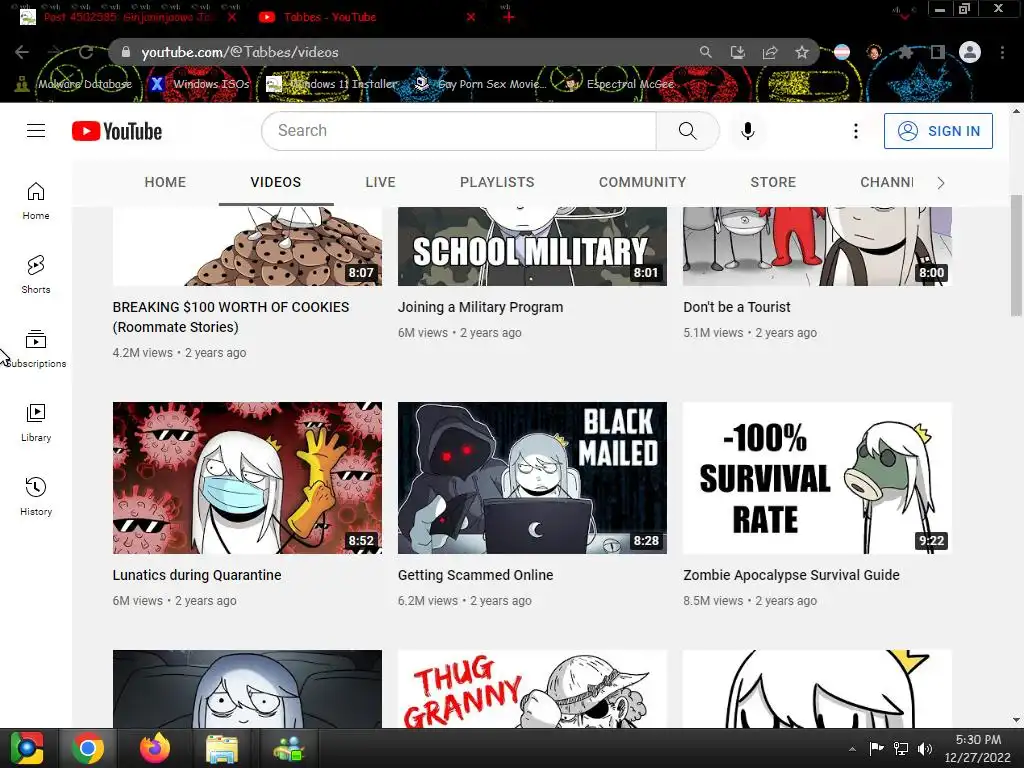1024x768 pixels.
Task: Open Library in sidebar
Action: tap(36, 423)
